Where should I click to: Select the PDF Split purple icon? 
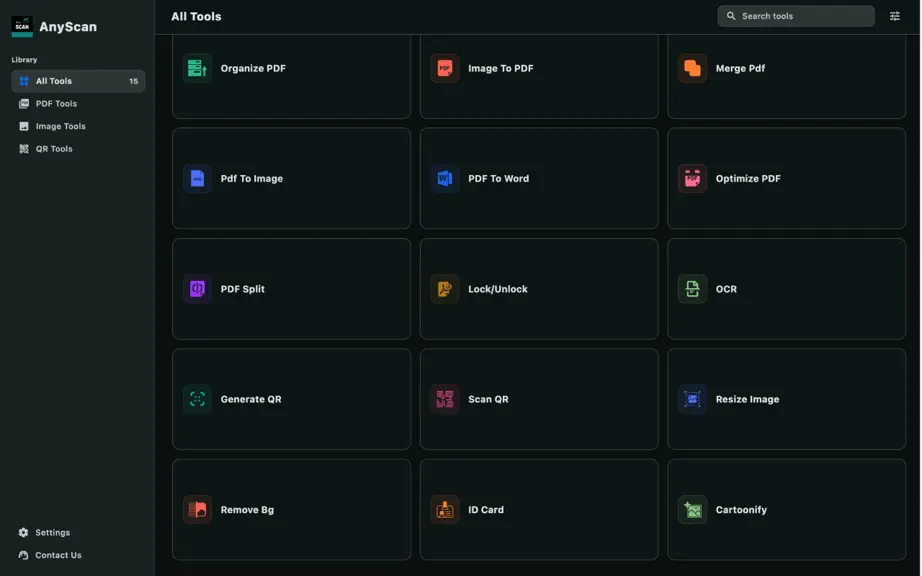pos(197,289)
